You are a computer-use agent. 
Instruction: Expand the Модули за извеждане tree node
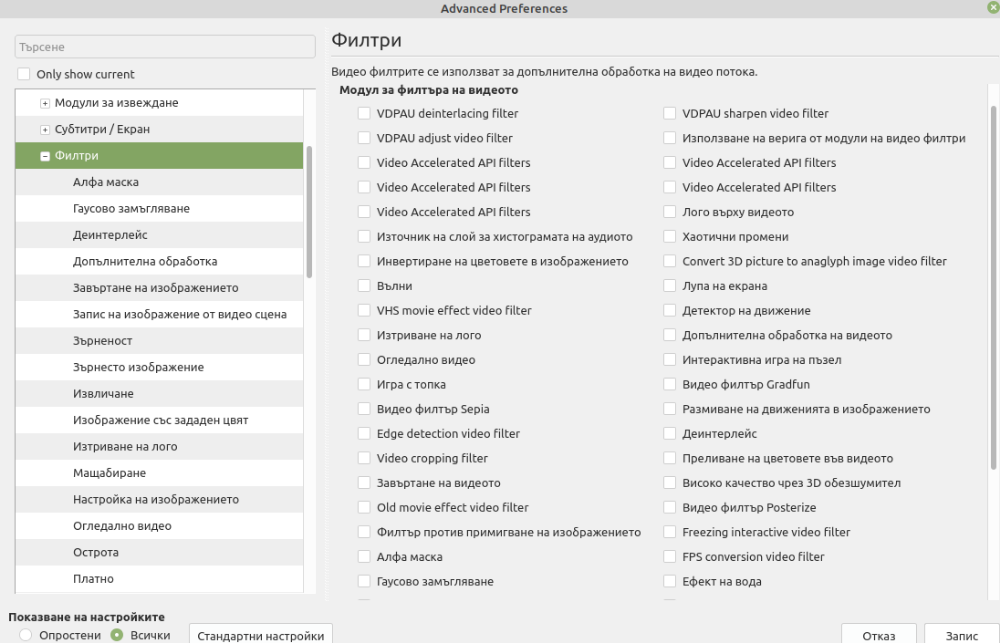point(45,103)
